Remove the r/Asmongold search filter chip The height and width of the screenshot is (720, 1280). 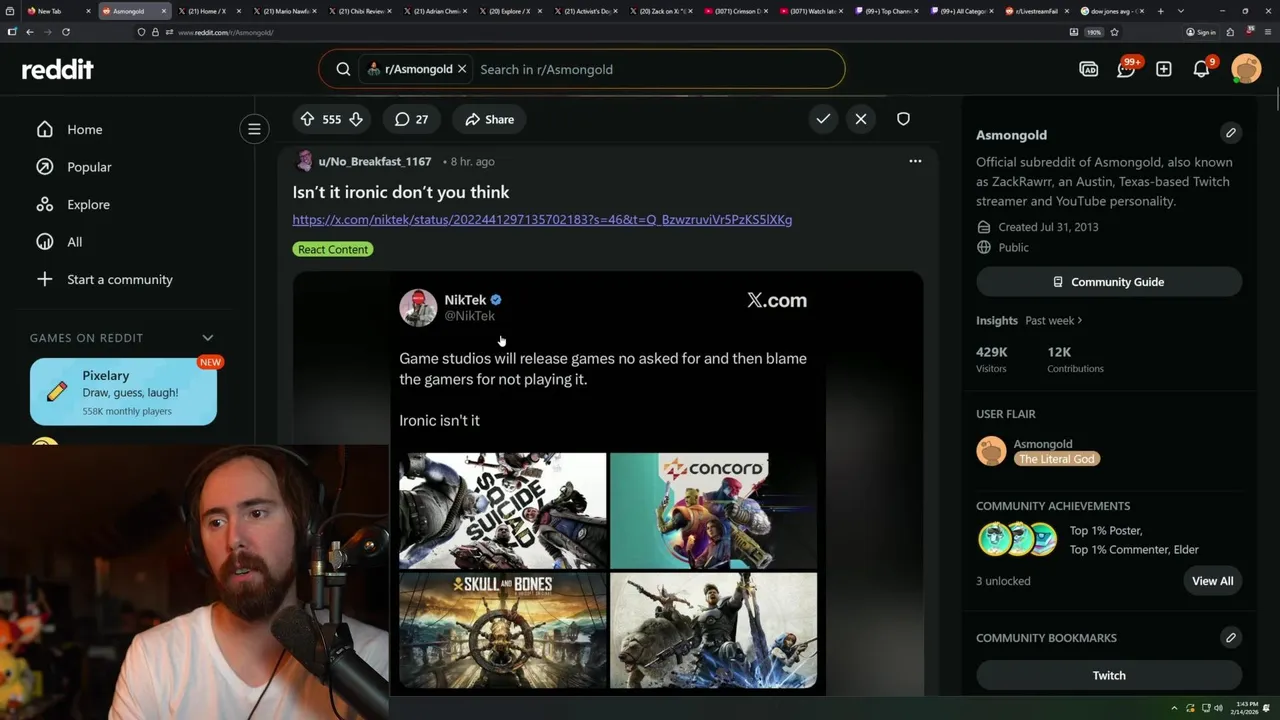point(462,69)
